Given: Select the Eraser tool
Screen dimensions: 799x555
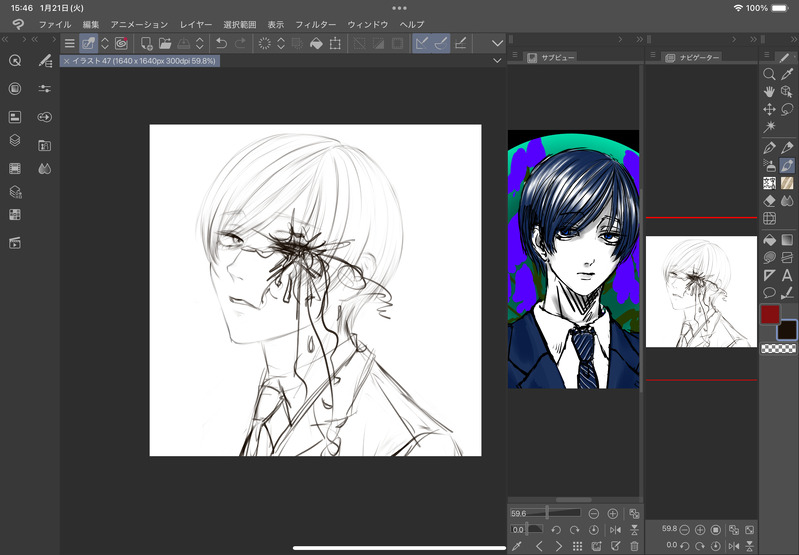Looking at the screenshot, I should coord(769,201).
